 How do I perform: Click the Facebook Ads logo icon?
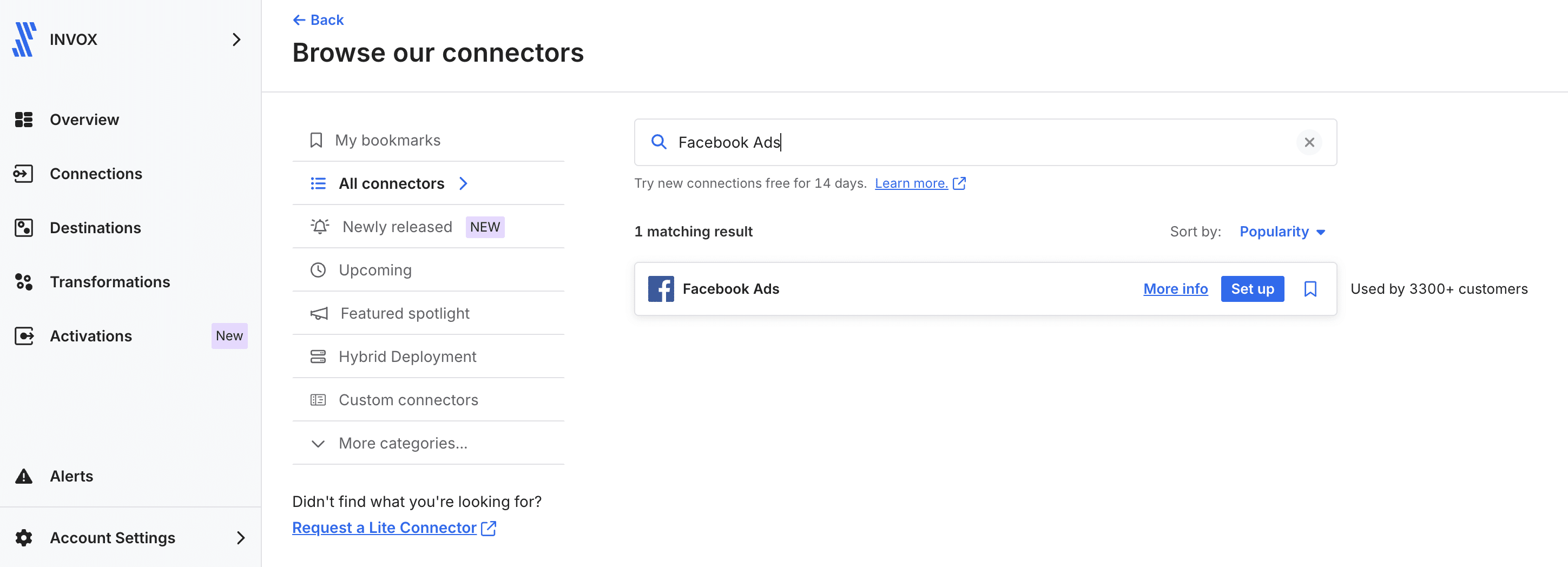coord(661,289)
